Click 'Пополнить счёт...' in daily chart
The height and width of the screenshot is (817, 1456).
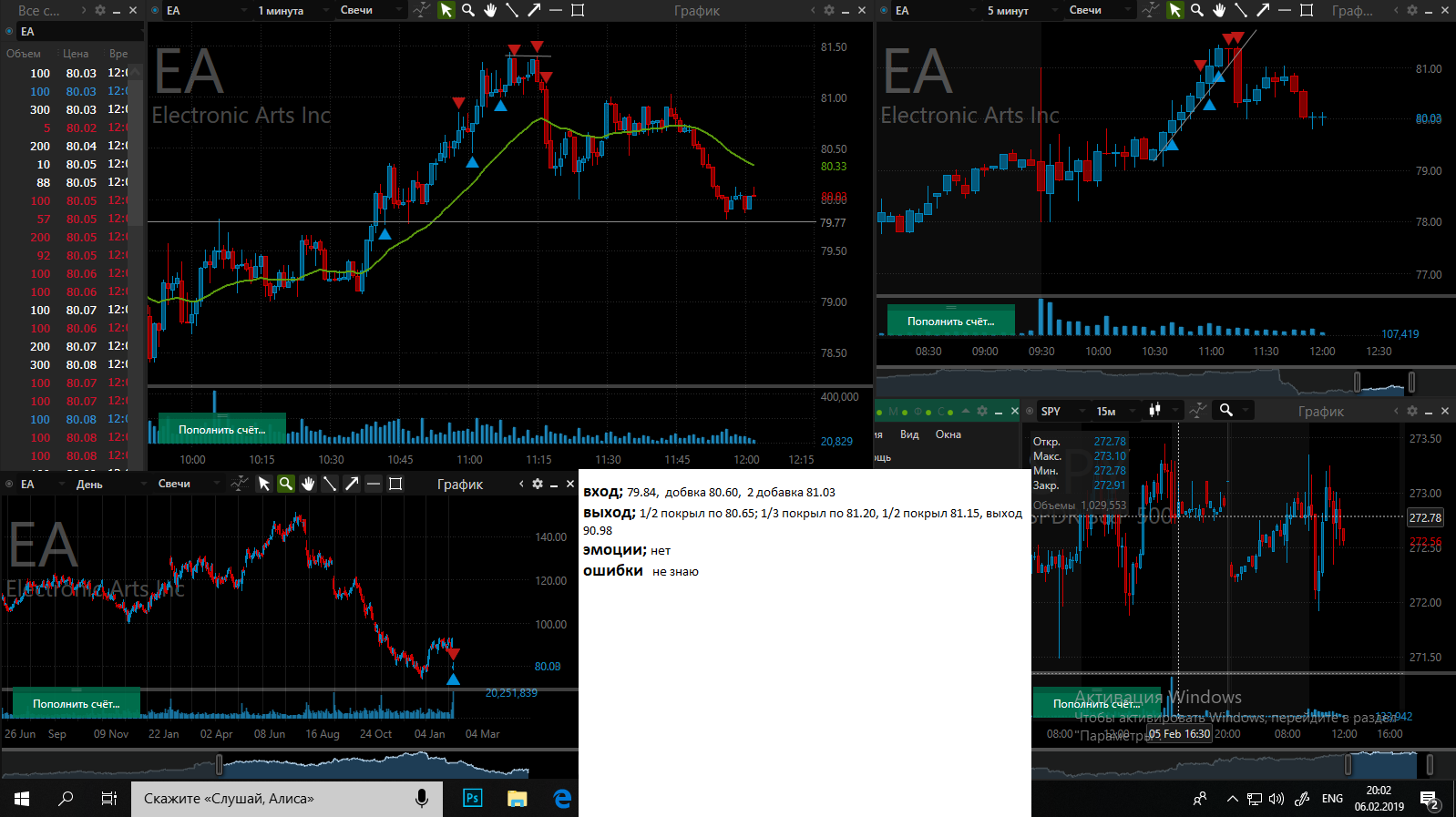[x=77, y=703]
